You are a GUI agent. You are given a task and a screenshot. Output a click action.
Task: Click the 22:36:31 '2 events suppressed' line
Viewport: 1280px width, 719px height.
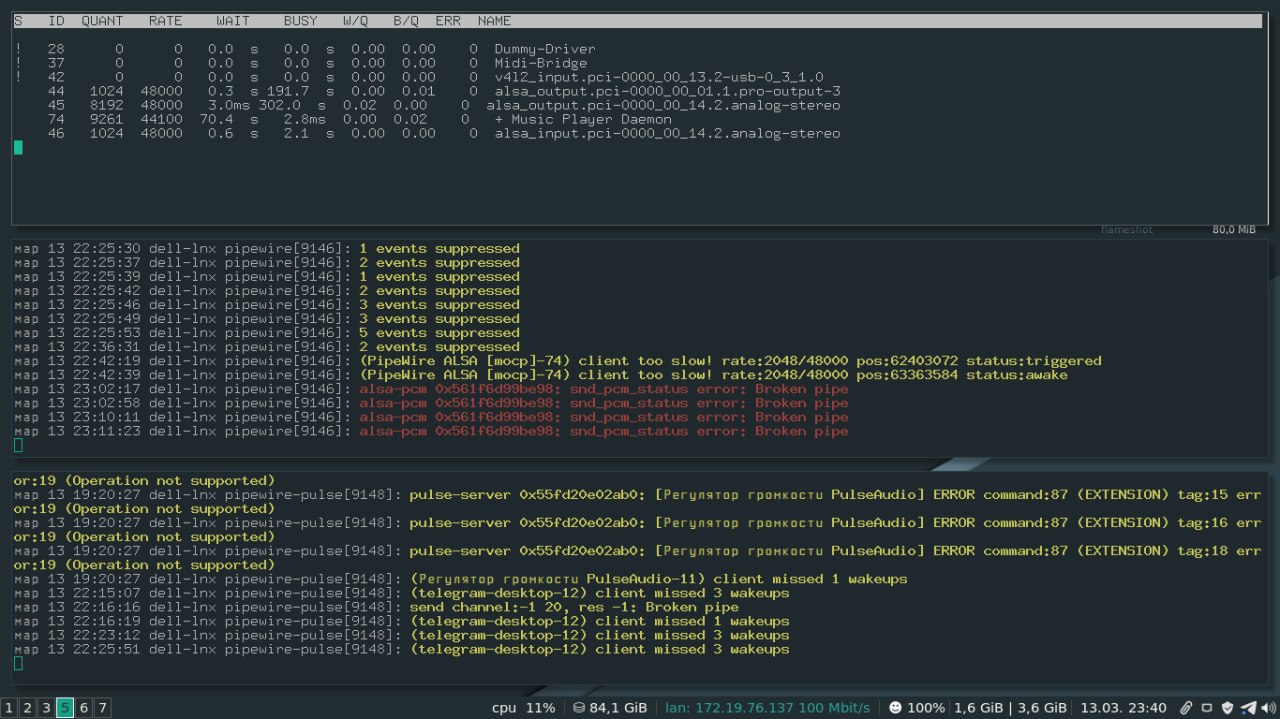[x=267, y=347]
